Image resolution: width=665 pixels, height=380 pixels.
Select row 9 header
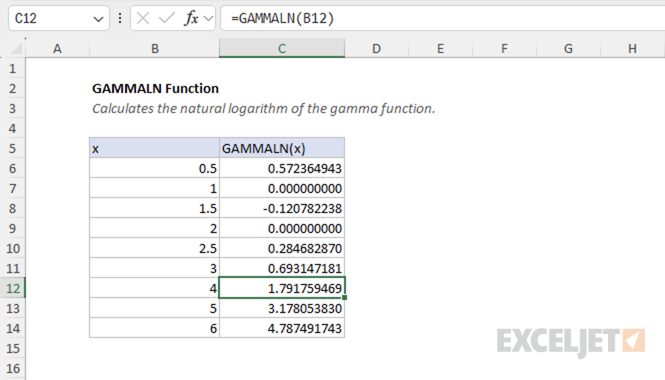pyautogui.click(x=12, y=228)
